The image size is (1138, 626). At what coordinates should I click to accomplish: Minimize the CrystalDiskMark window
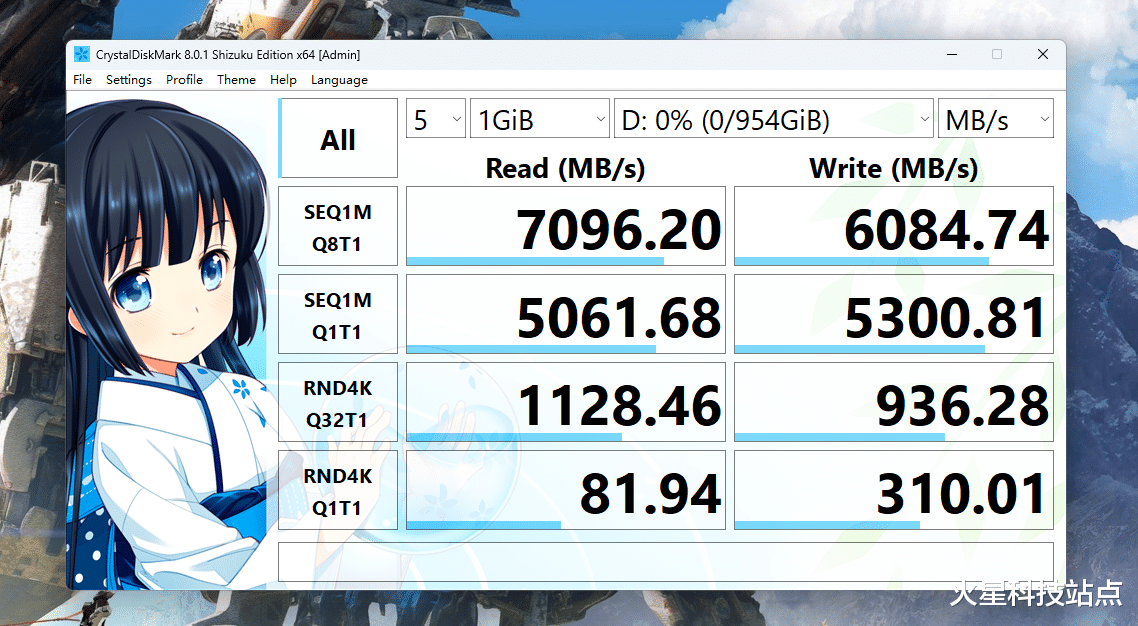click(951, 54)
